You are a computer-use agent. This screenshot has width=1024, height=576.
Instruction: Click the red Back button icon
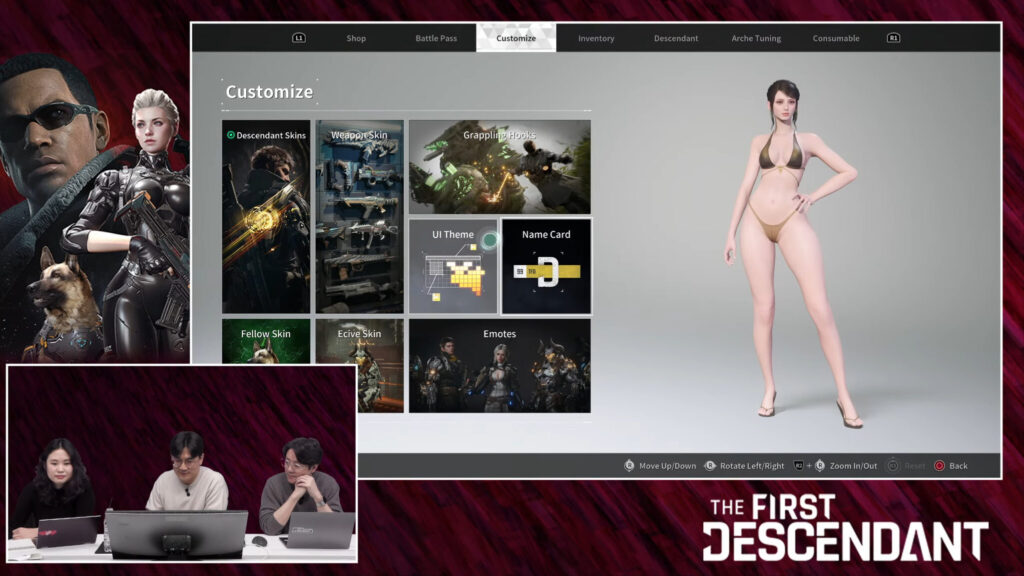tap(939, 466)
